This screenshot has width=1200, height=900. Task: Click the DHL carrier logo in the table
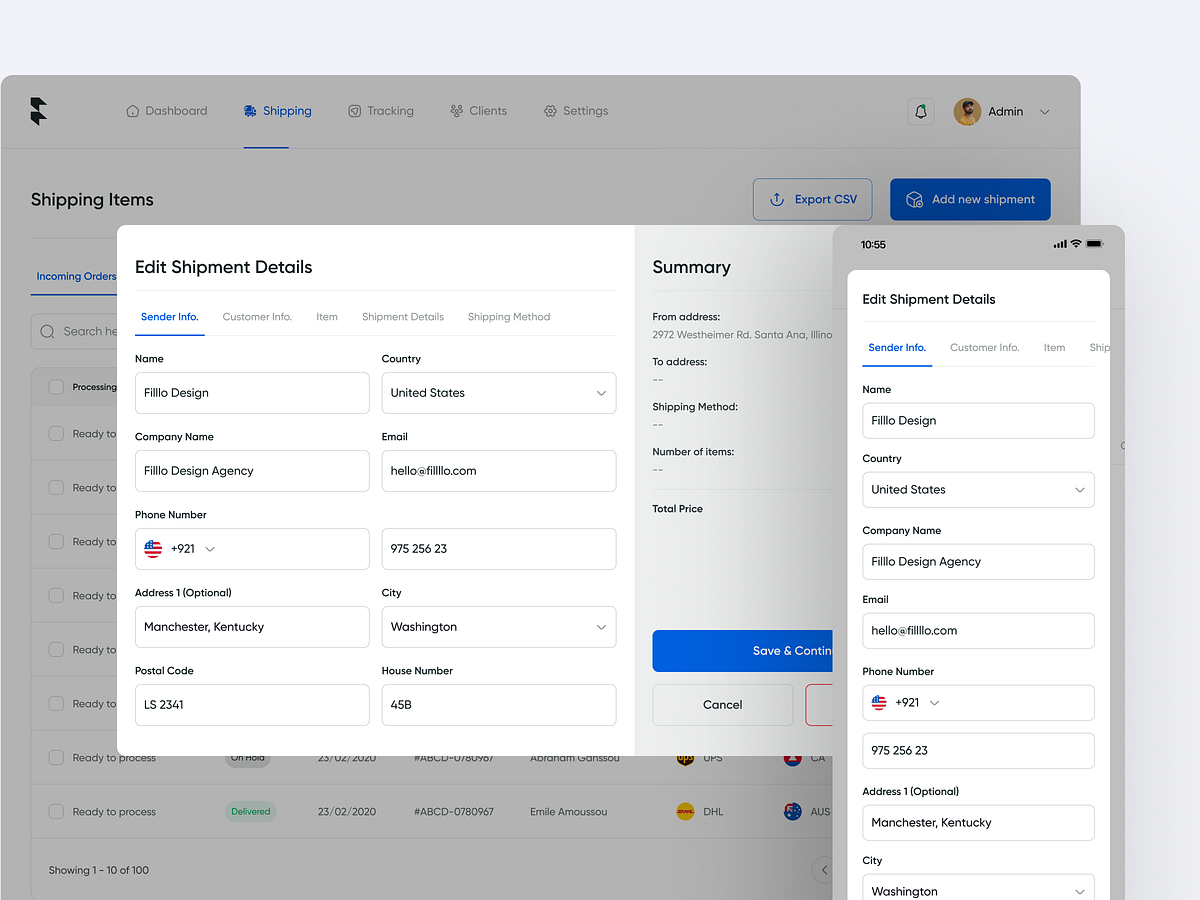(685, 812)
